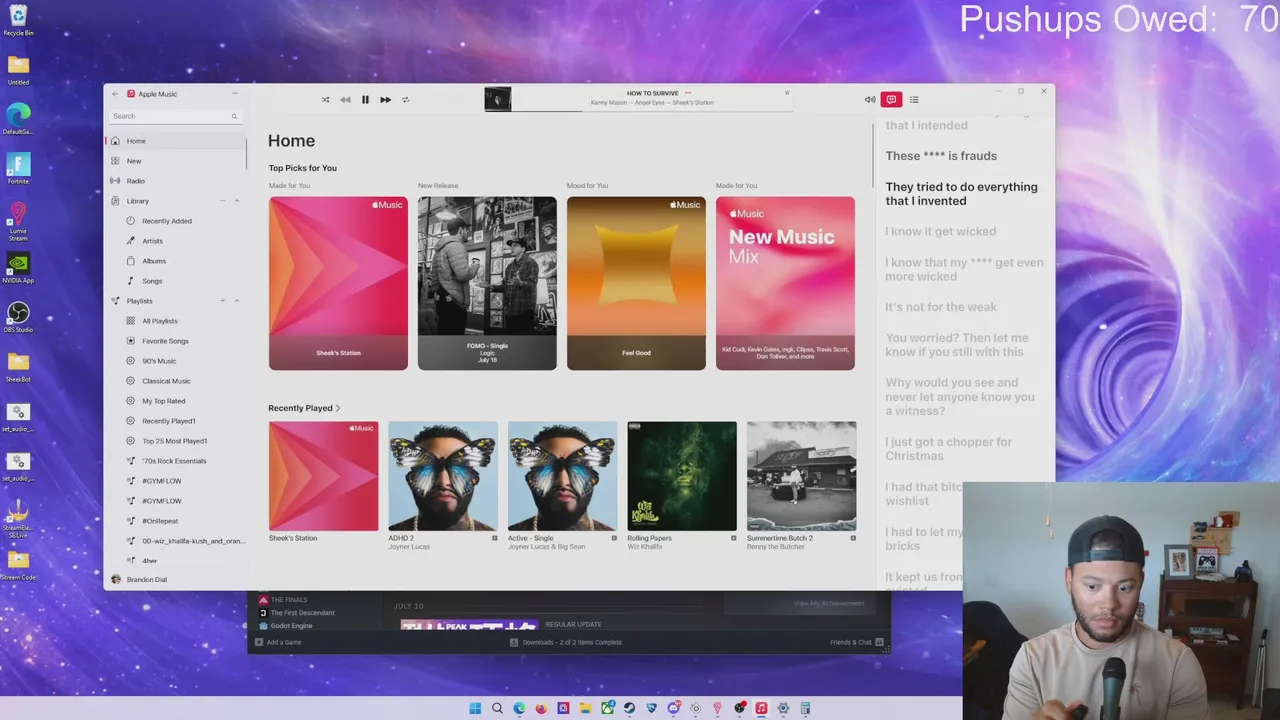Image resolution: width=1280 pixels, height=720 pixels.
Task: Open OBS Studio desktop icon
Action: [x=18, y=317]
